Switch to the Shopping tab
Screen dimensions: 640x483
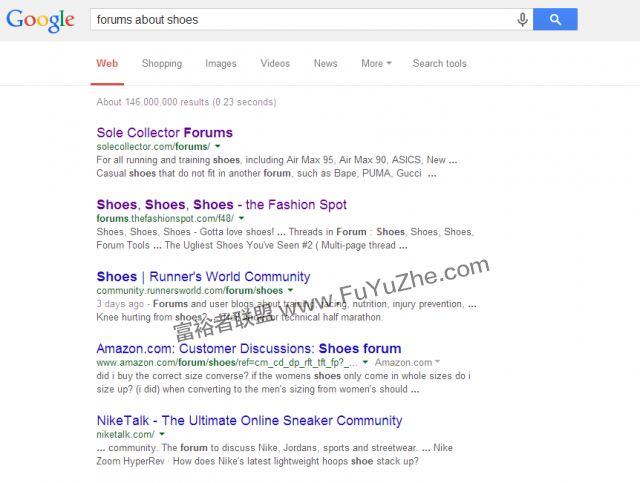(162, 64)
